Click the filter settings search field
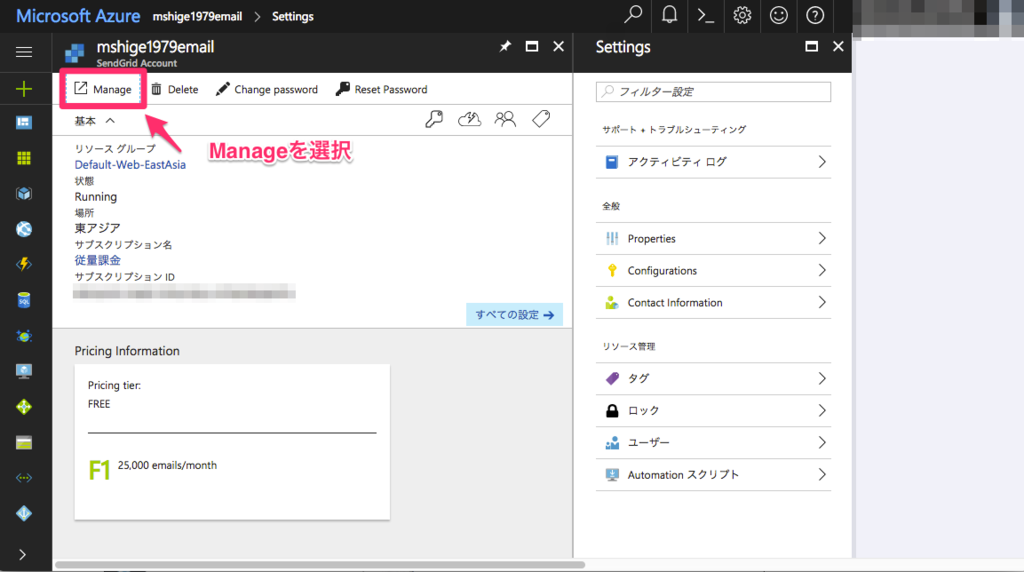 (713, 91)
